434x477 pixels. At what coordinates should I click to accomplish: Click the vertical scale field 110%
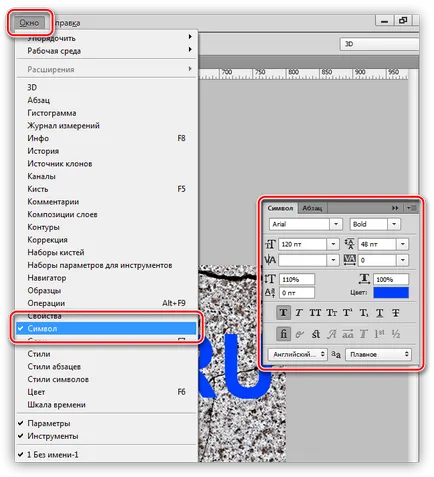coord(297,279)
